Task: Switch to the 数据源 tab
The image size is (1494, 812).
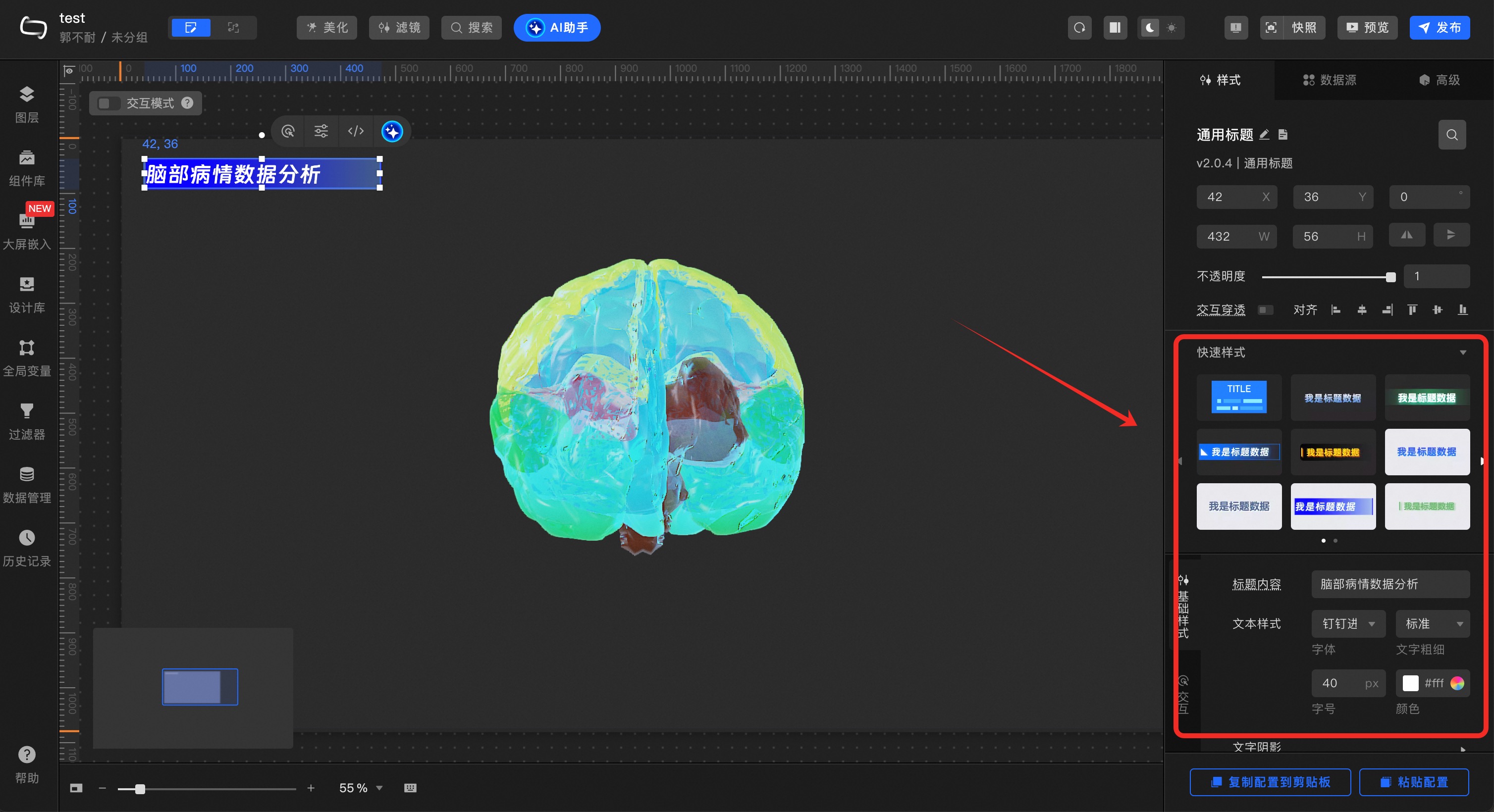Action: pos(1329,80)
